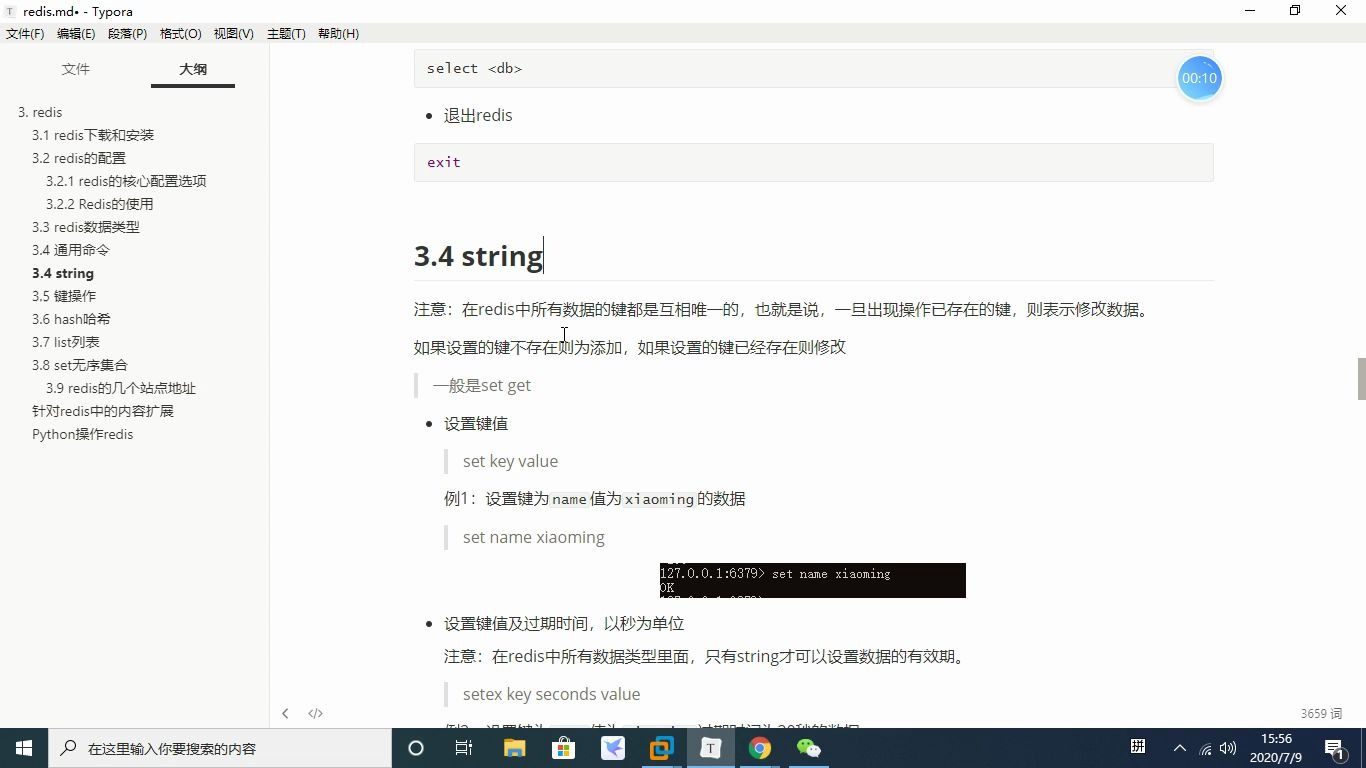Screen dimensions: 1366x768
Task: Select 3.4 string in outline
Action: click(x=63, y=273)
